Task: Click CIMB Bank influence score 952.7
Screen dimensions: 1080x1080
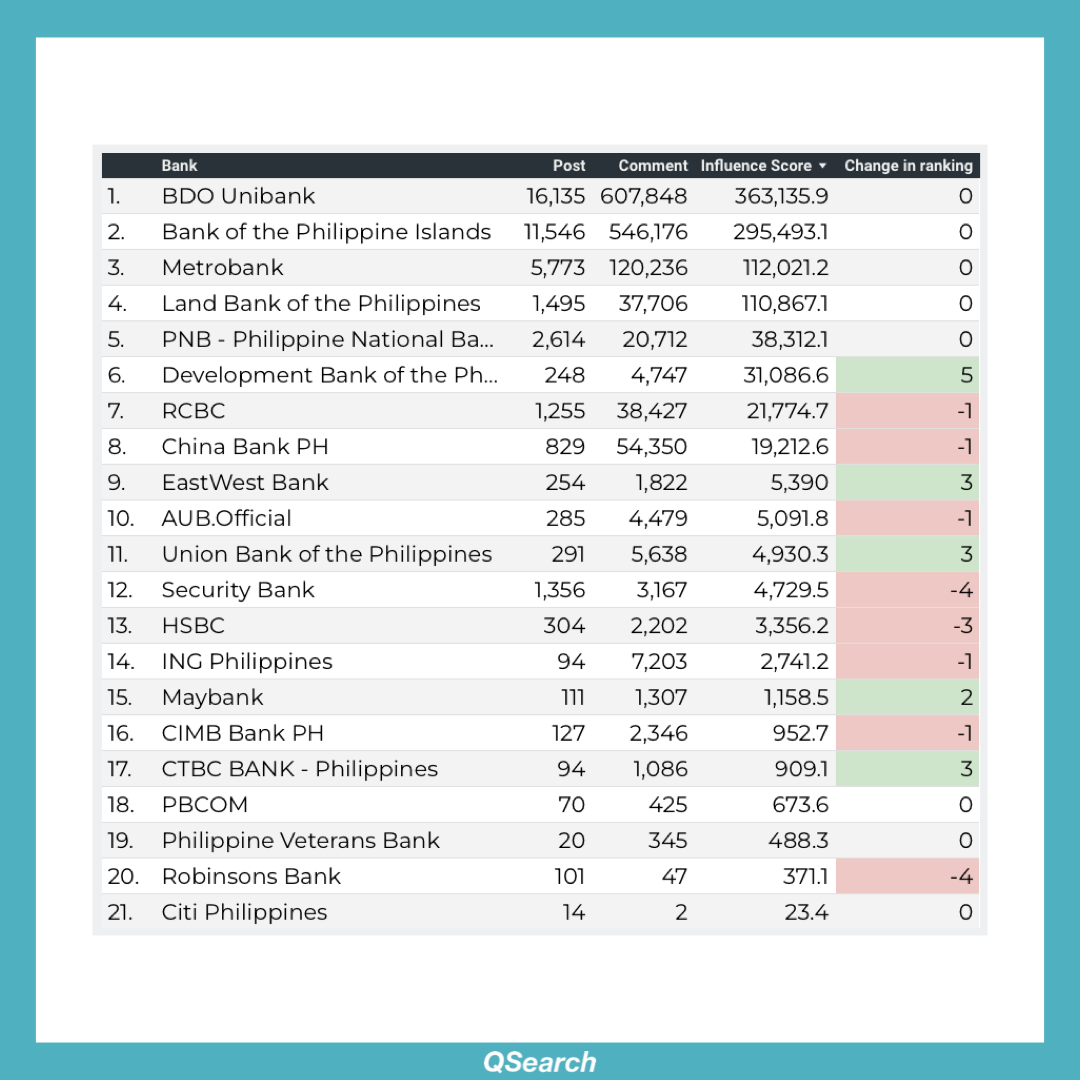Action: (800, 734)
